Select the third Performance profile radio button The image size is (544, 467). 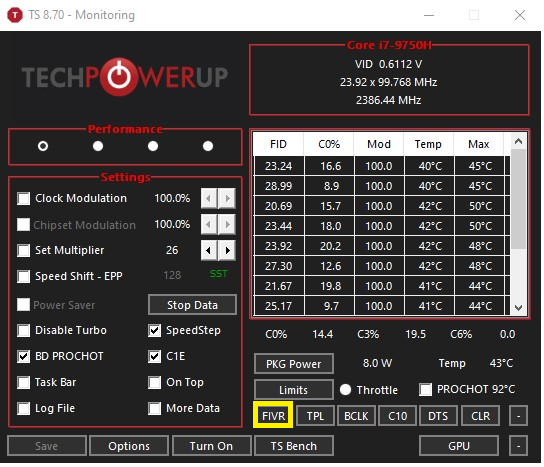[153, 146]
